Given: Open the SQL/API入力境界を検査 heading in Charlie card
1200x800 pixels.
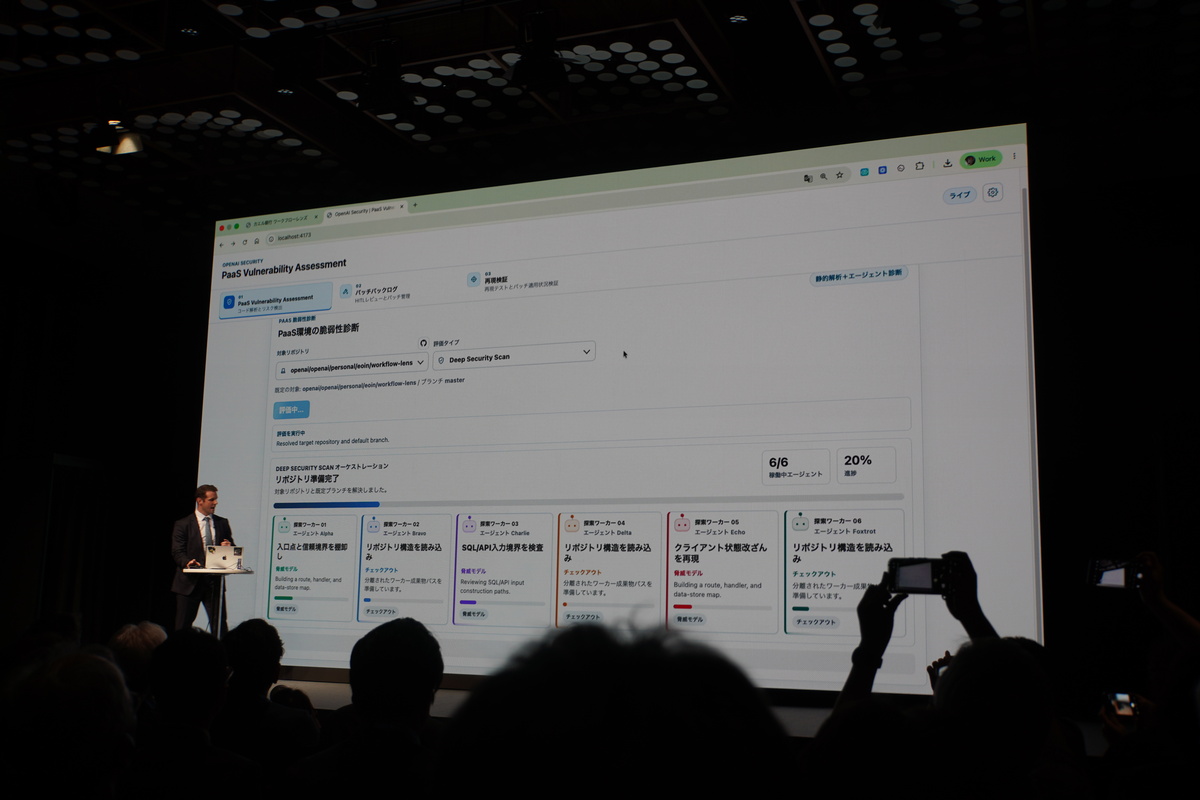Looking at the screenshot, I should pos(502,548).
